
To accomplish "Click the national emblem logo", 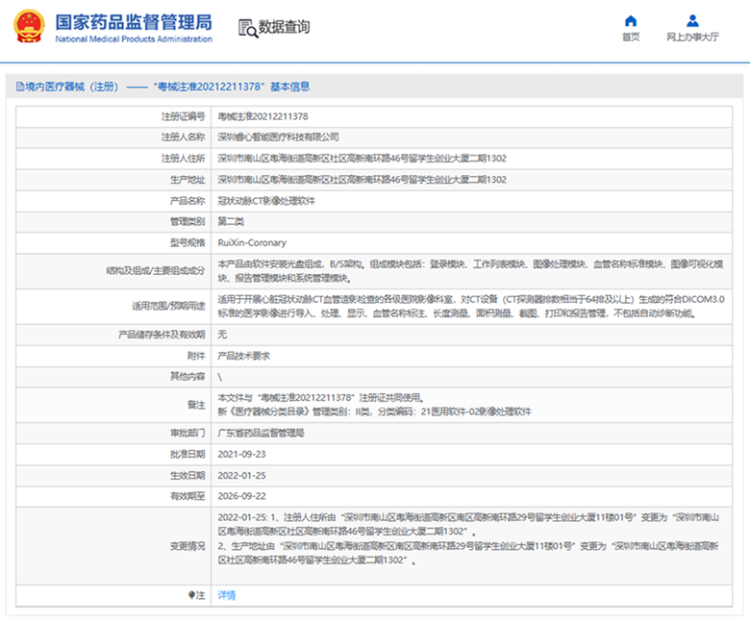I will 29,26.
